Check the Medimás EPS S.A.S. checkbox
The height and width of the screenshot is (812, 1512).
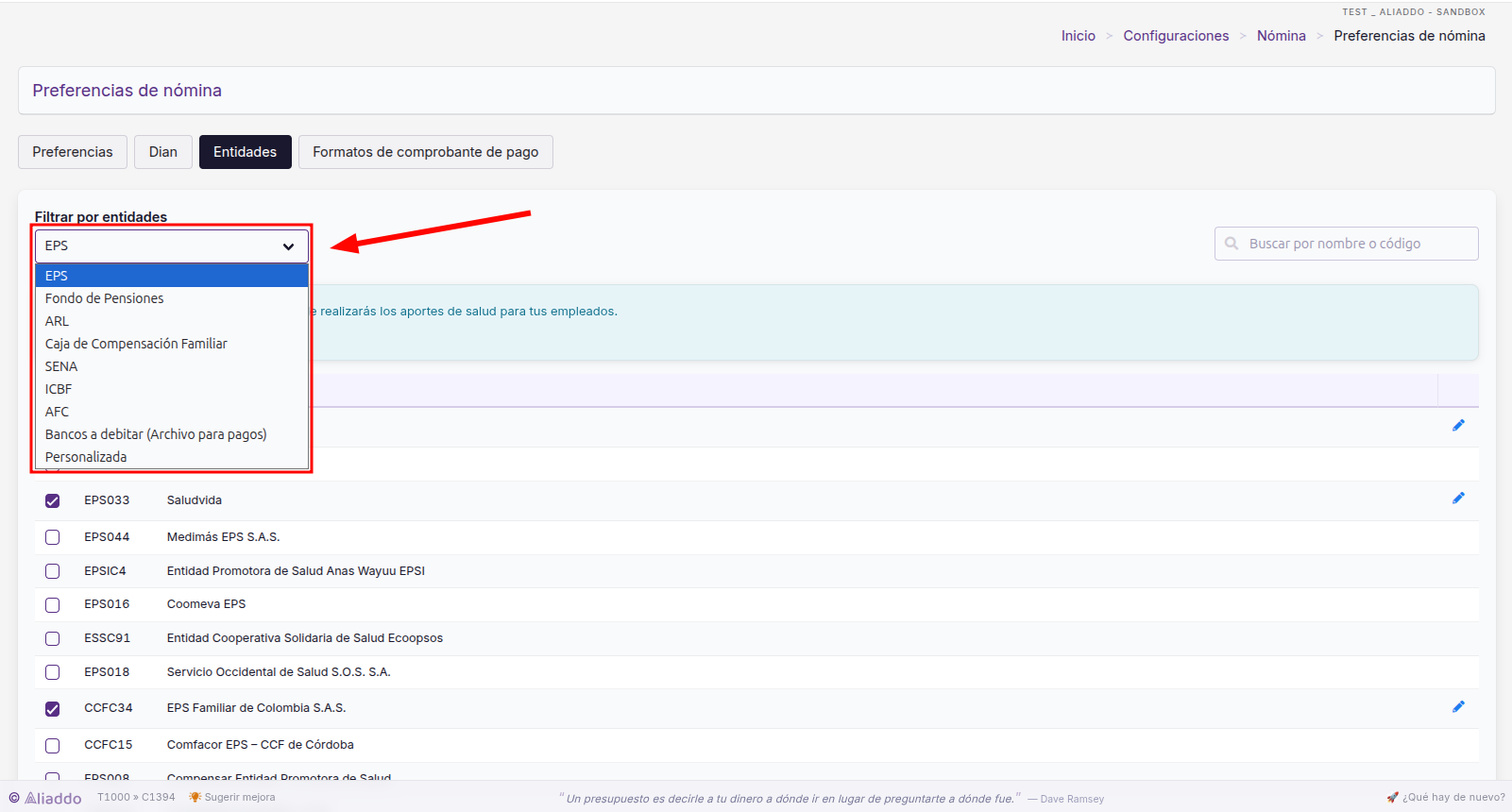click(x=53, y=537)
